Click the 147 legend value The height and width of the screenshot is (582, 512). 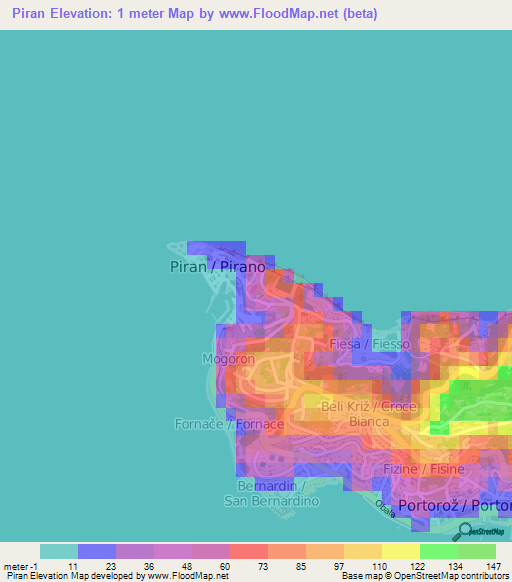493,567
